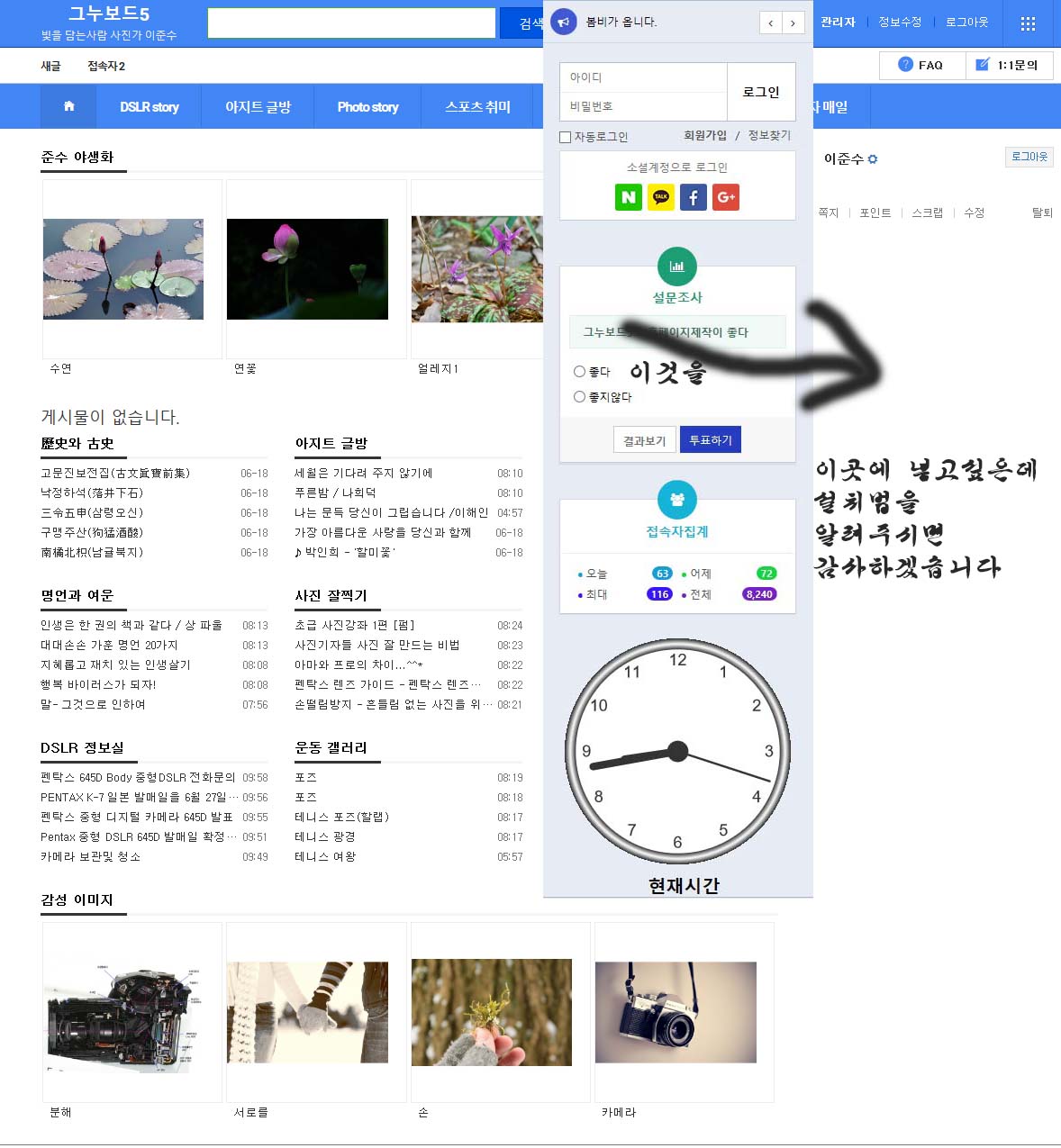Log in with Google Plus icon

(x=725, y=197)
